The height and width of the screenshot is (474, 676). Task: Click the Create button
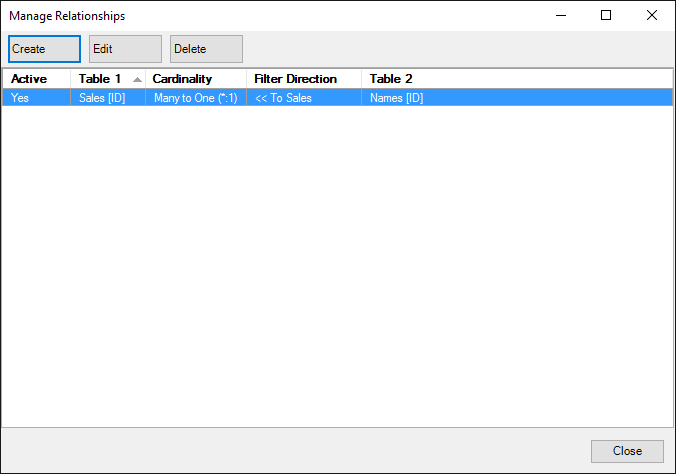coord(44,49)
